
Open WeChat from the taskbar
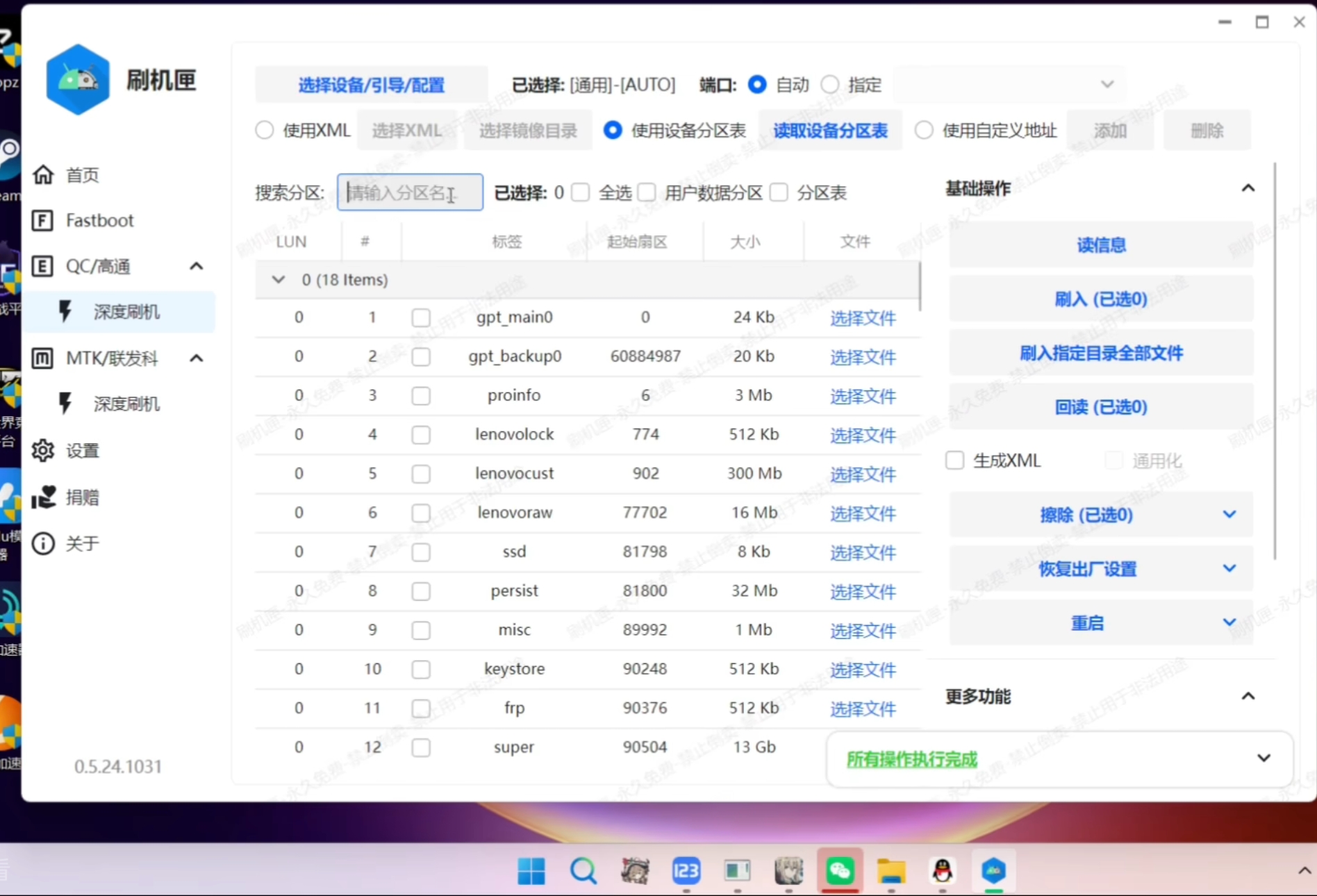[x=840, y=871]
